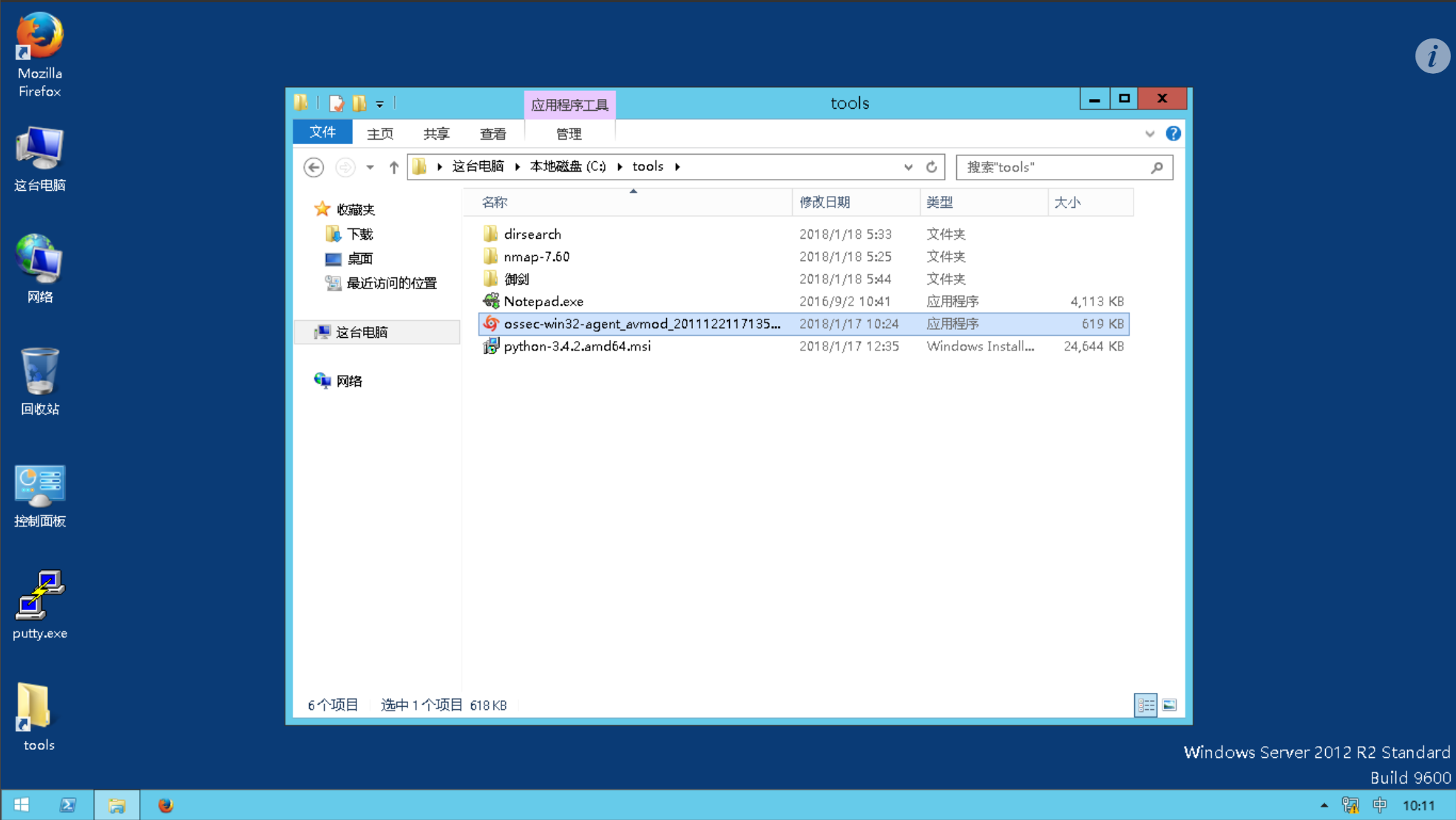The width and height of the screenshot is (1456, 820).
Task: Open PowerShell from the taskbar
Action: (x=67, y=805)
